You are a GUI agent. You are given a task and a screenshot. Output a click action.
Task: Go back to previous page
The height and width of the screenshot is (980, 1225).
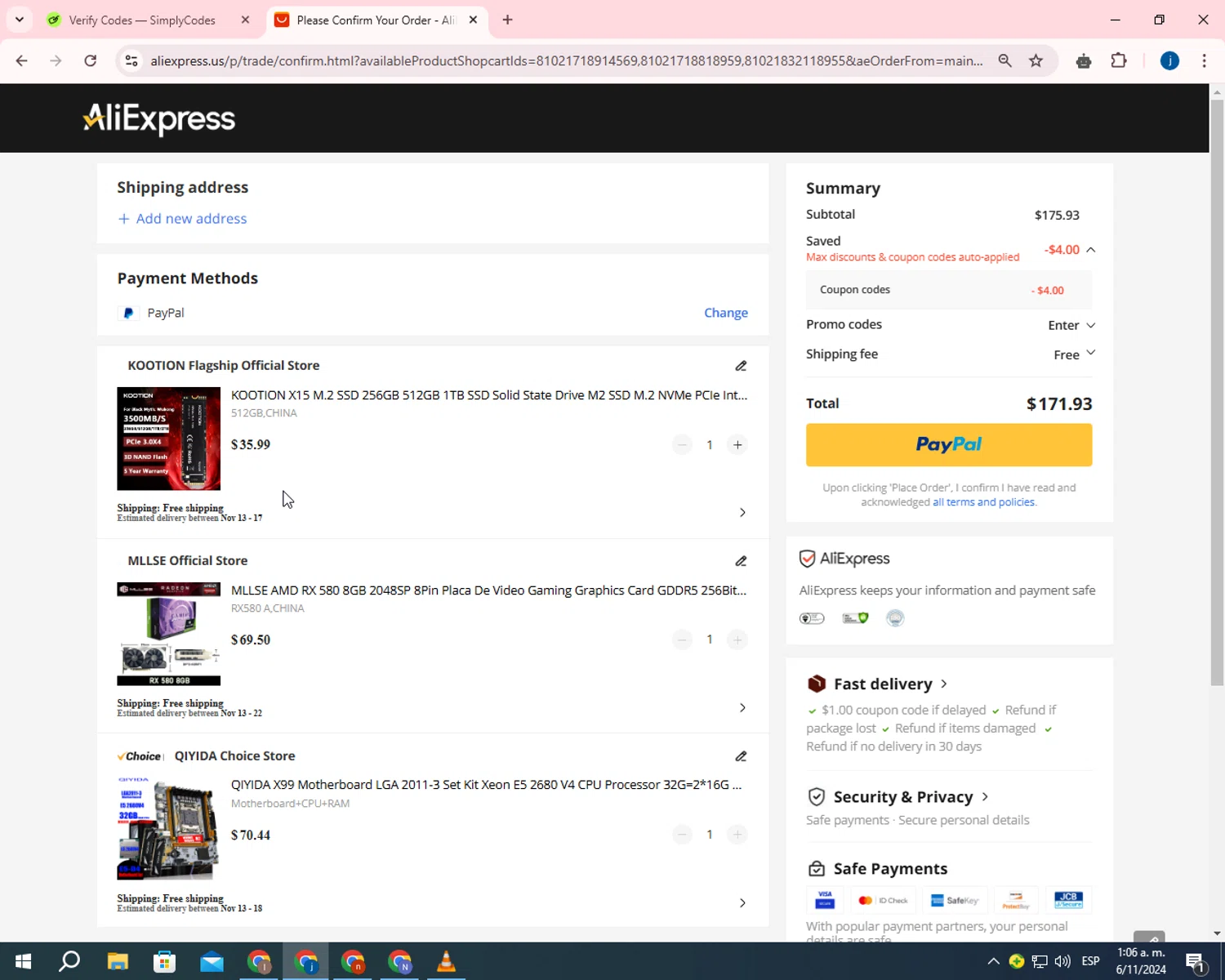[22, 60]
